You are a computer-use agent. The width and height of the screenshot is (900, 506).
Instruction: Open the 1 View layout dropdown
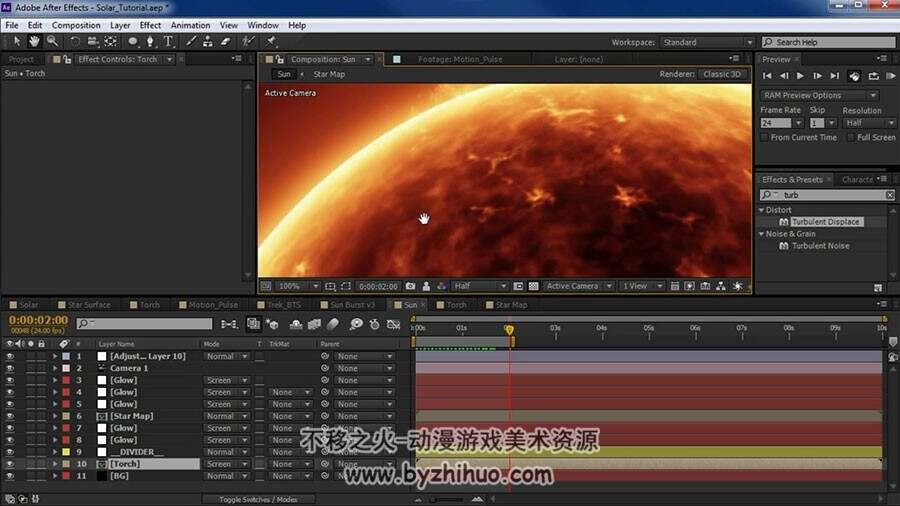(x=642, y=286)
